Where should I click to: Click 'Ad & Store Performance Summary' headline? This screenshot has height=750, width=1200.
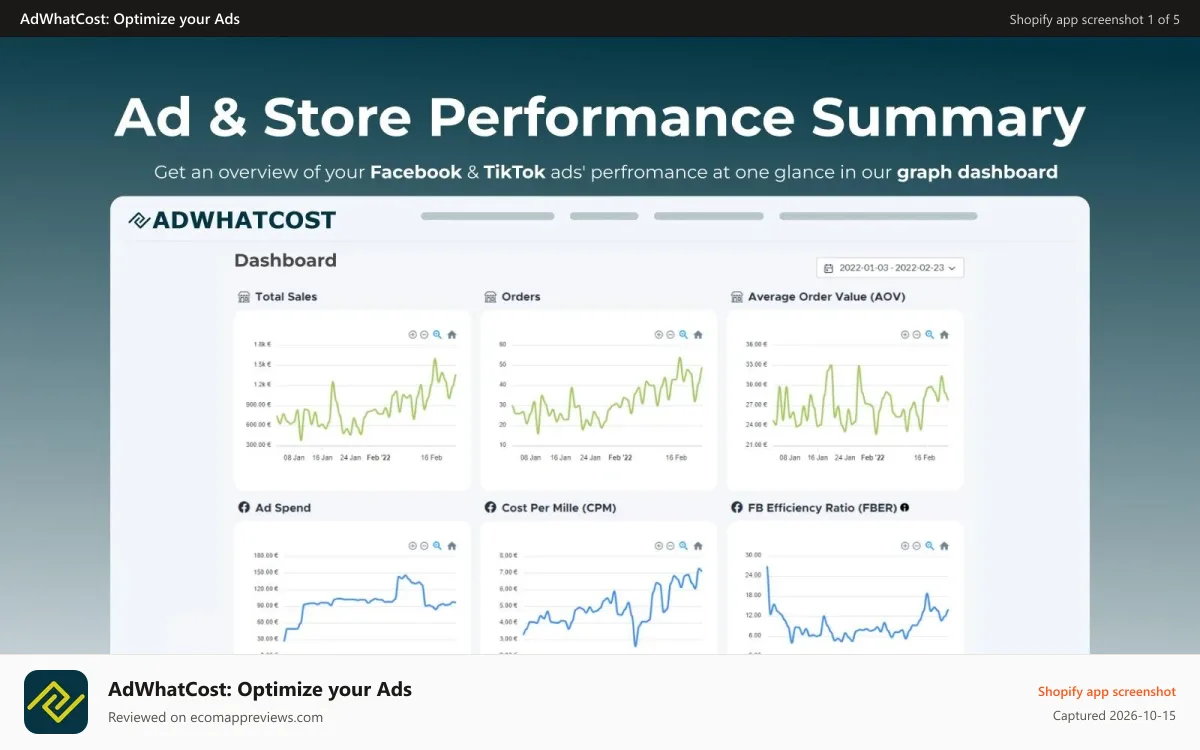(600, 117)
